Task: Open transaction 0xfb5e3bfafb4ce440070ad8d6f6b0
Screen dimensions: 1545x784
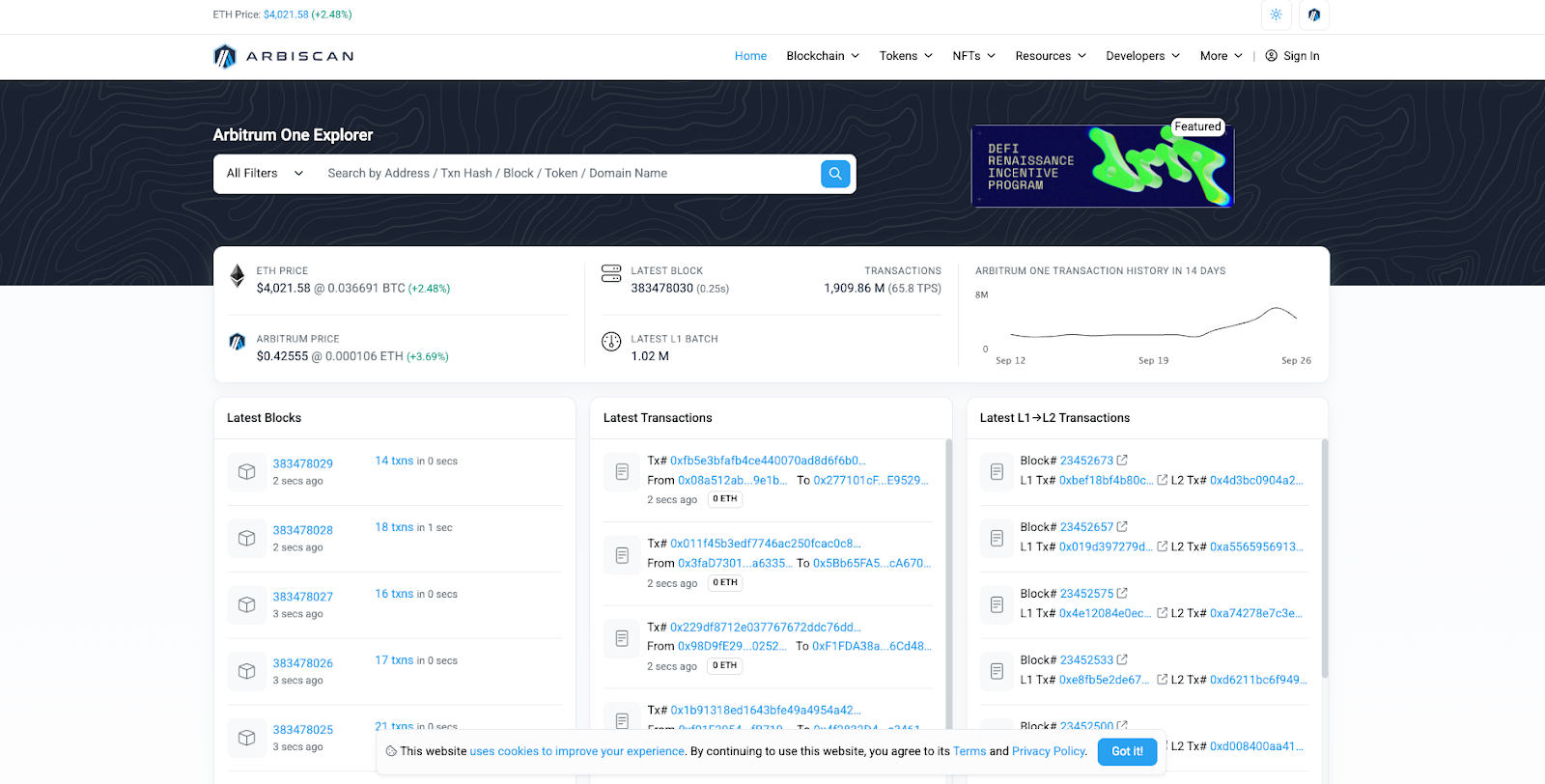Action: (768, 461)
